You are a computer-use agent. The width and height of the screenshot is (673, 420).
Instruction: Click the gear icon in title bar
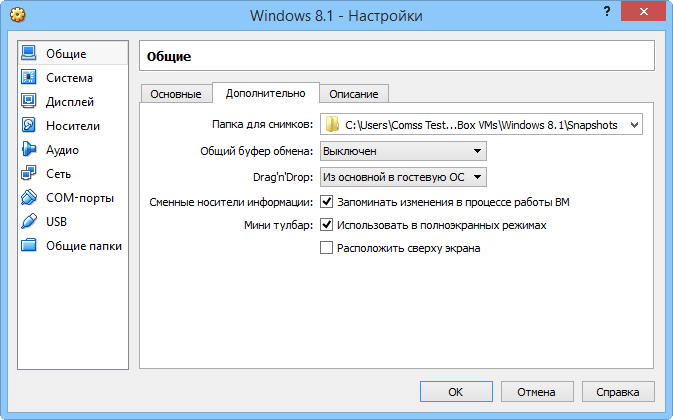click(x=18, y=15)
